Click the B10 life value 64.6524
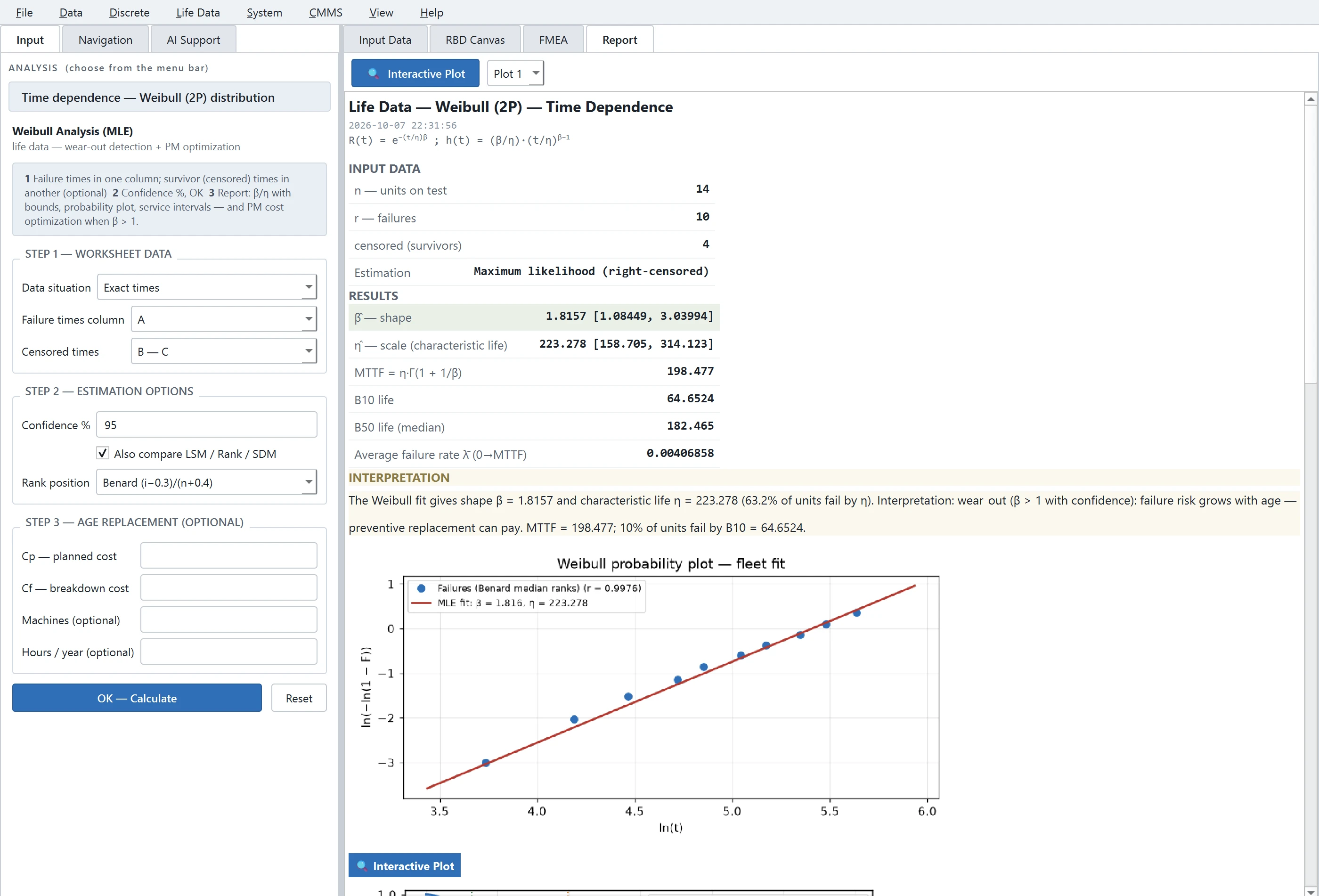1319x896 pixels. pyautogui.click(x=690, y=399)
